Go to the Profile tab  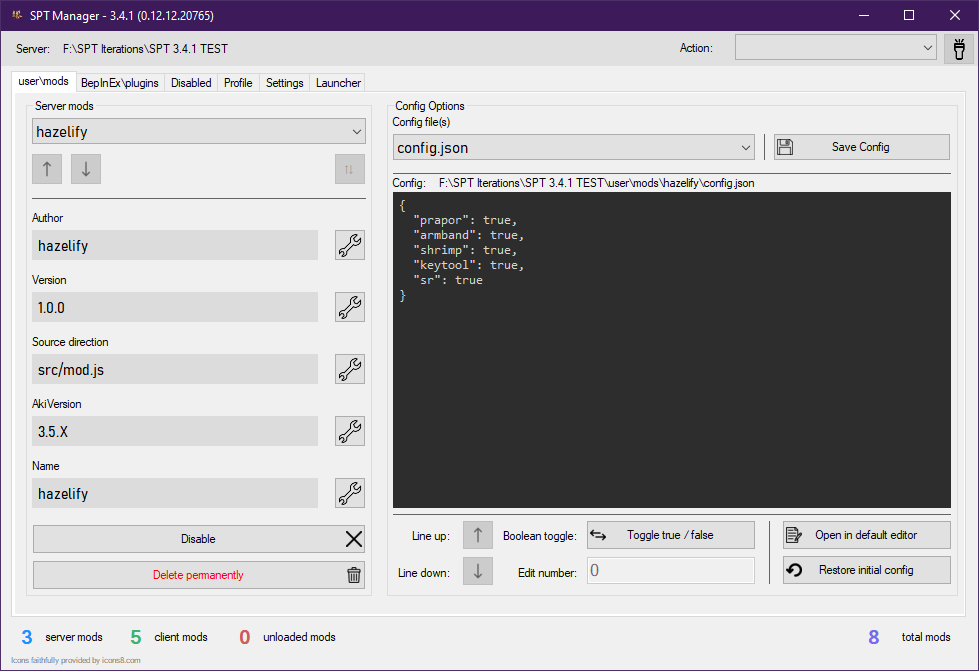tap(238, 83)
